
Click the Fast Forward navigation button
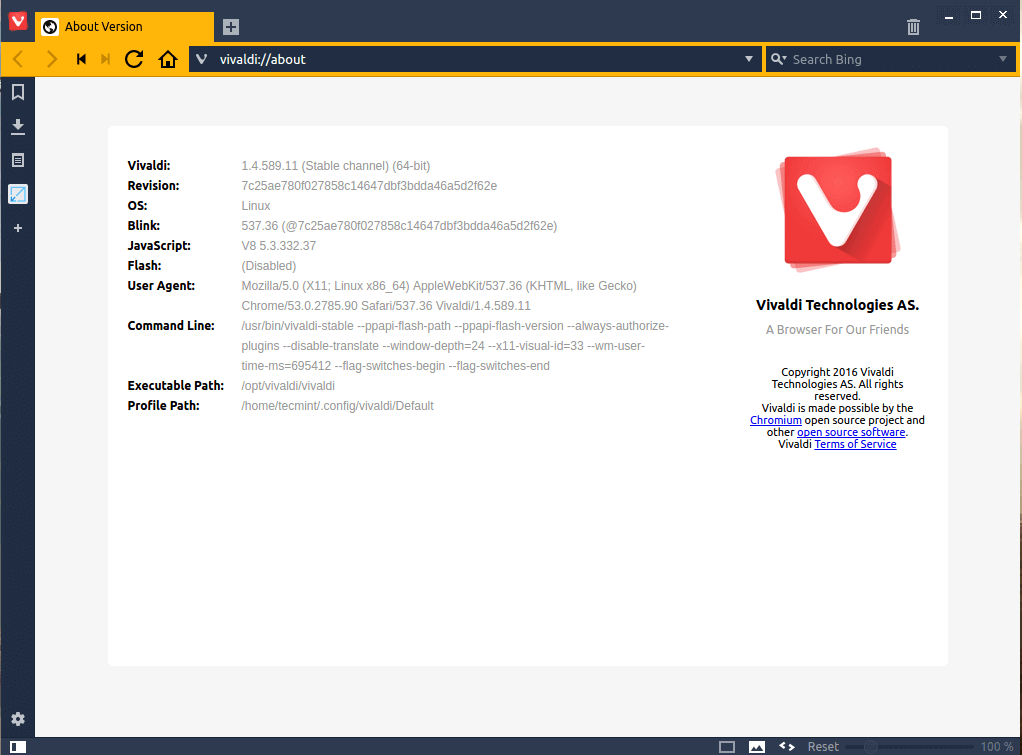click(106, 59)
